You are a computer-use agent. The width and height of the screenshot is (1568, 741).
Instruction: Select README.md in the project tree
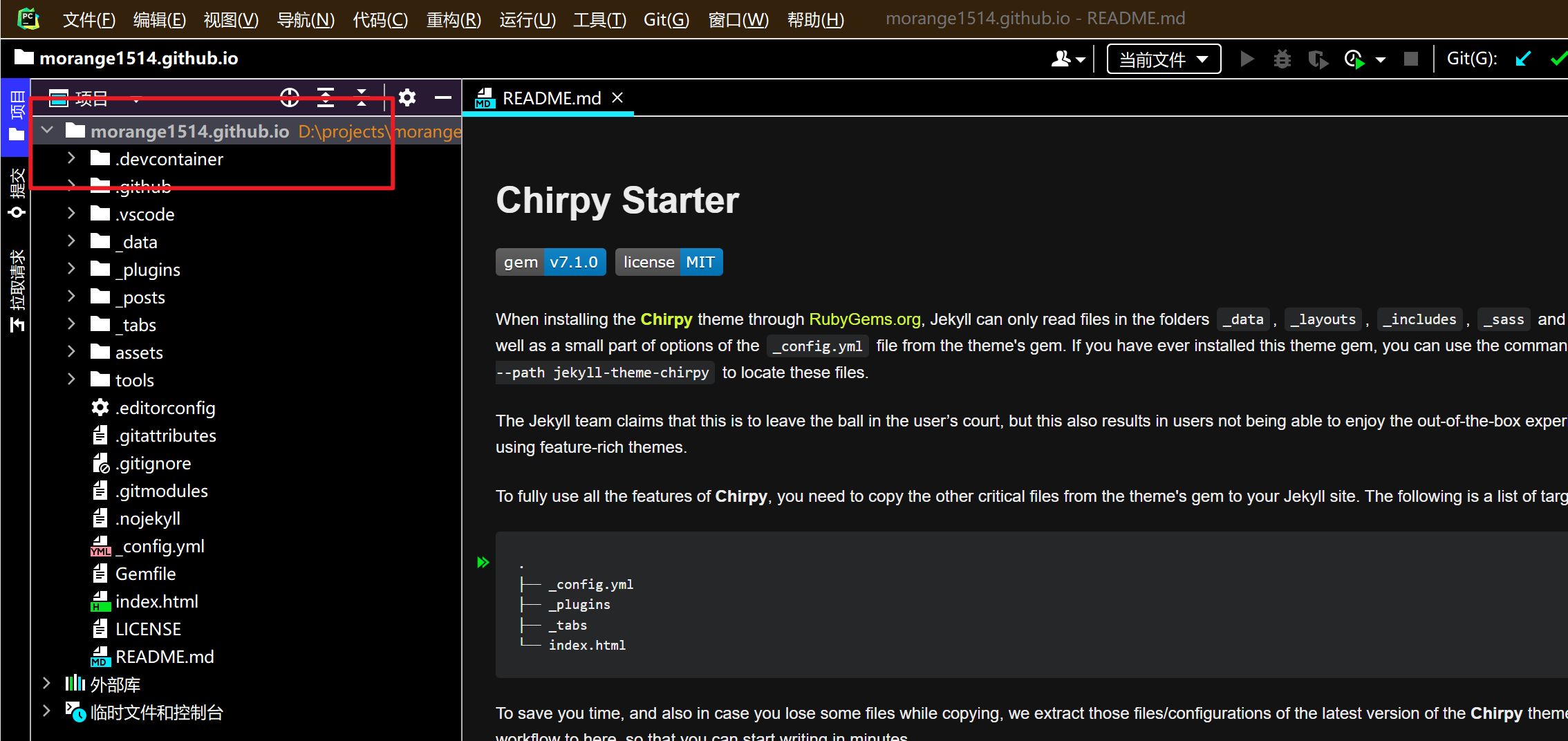[x=153, y=657]
